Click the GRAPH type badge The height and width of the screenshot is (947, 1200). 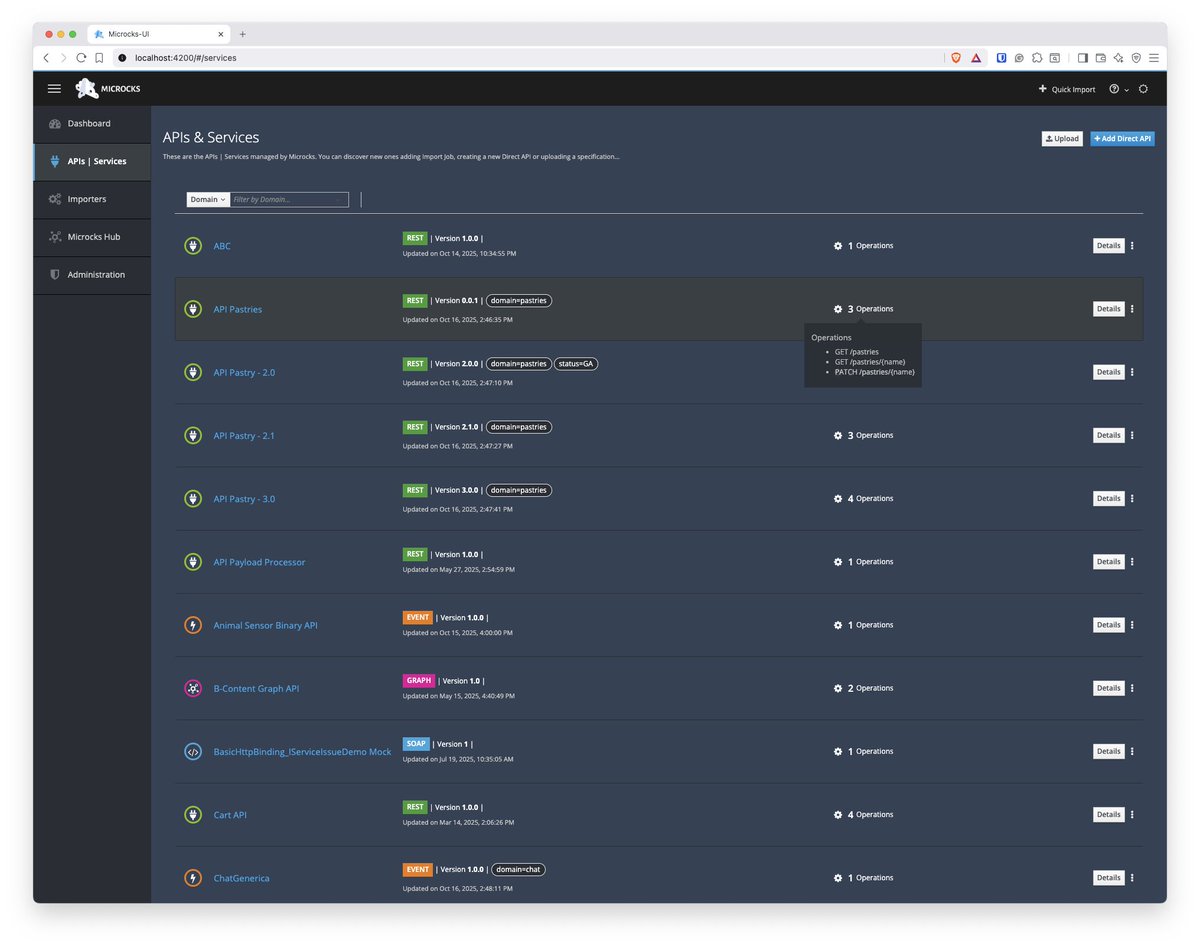tap(419, 681)
